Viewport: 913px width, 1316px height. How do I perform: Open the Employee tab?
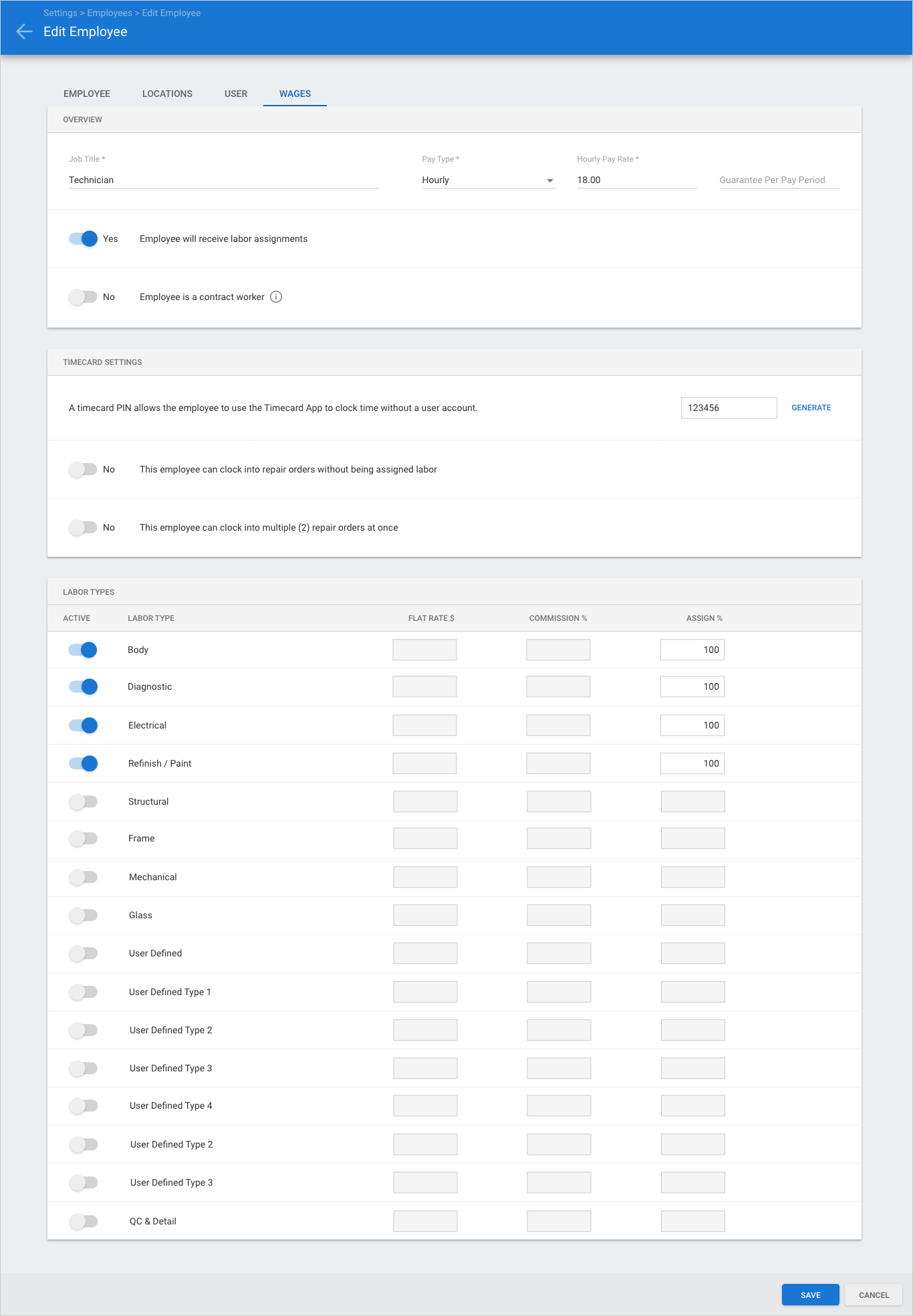pyautogui.click(x=87, y=94)
